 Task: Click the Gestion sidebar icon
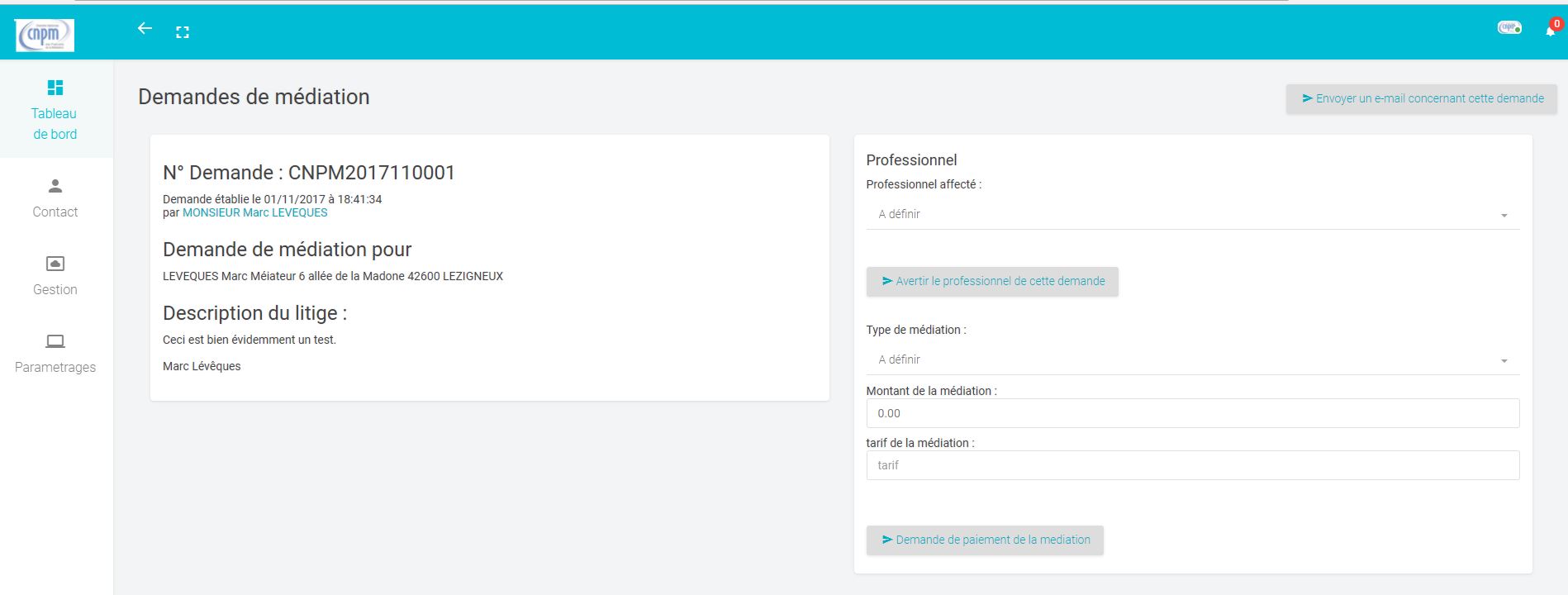55,264
